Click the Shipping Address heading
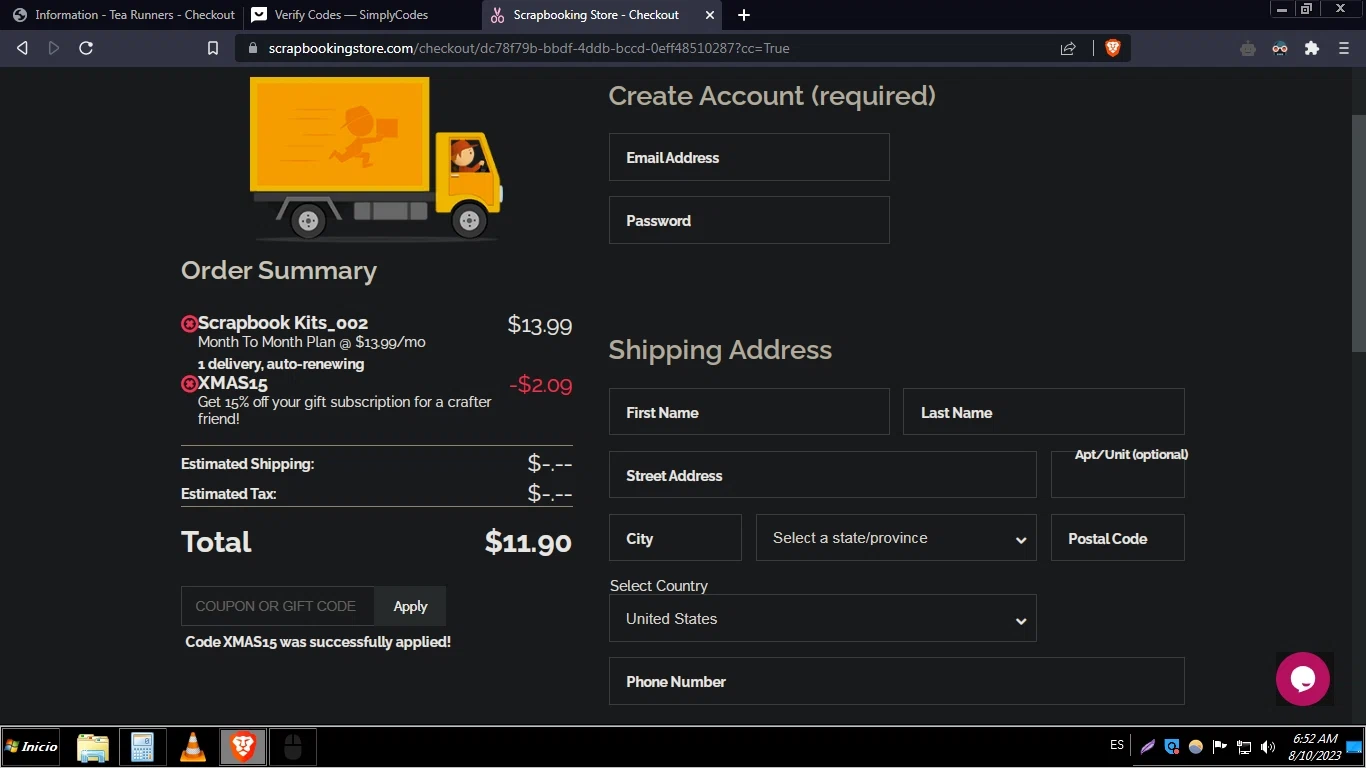This screenshot has width=1366, height=768. (720, 350)
